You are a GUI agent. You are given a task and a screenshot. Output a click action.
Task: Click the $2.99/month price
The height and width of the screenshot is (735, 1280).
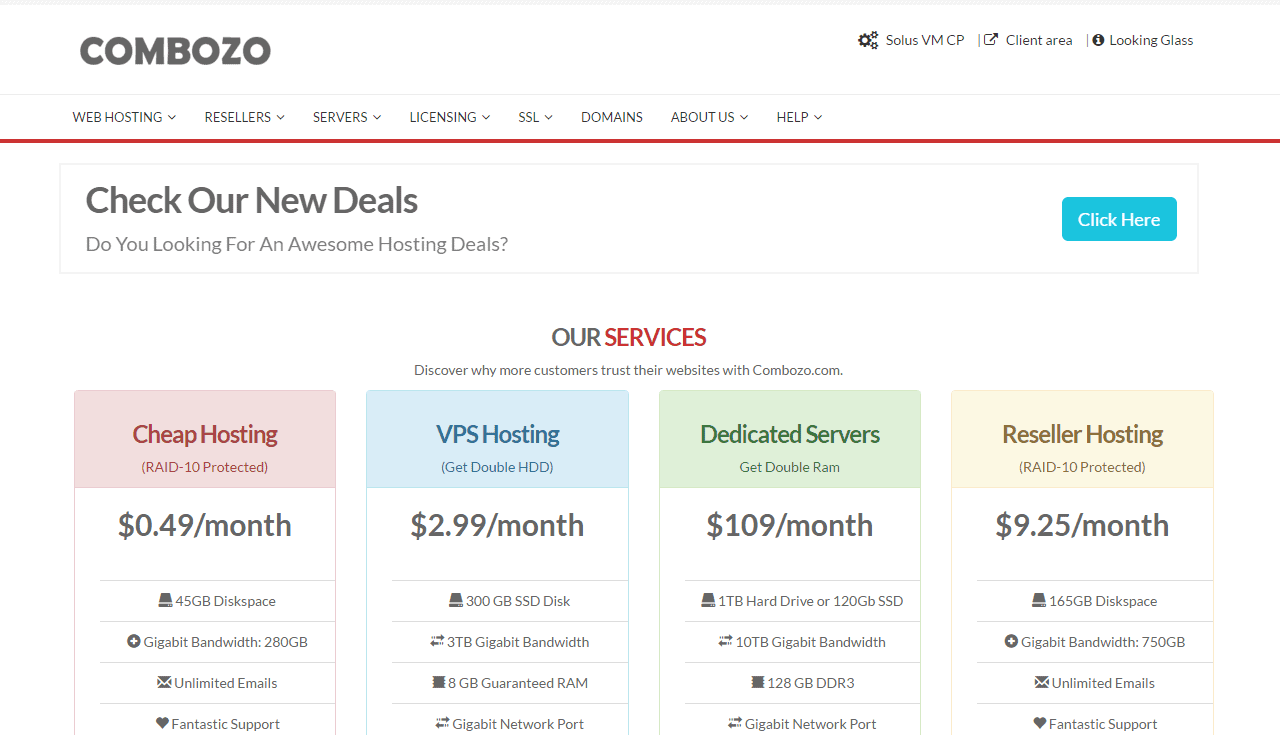click(x=497, y=525)
